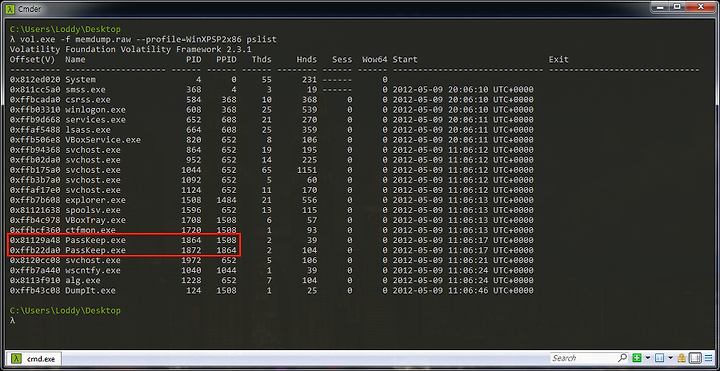The width and height of the screenshot is (720, 371).
Task: Click PassKeep.exe with PID 1872
Action: pyautogui.click(x=95, y=250)
